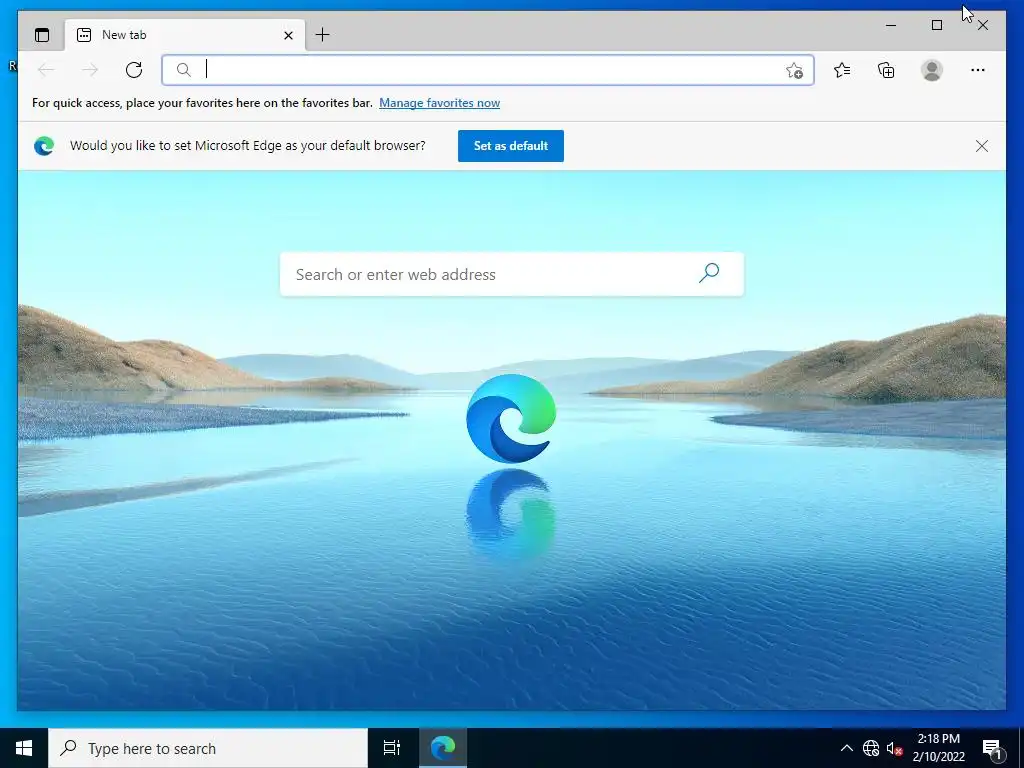The width and height of the screenshot is (1024, 768).
Task: Click the search icon in address bar
Action: (x=184, y=70)
